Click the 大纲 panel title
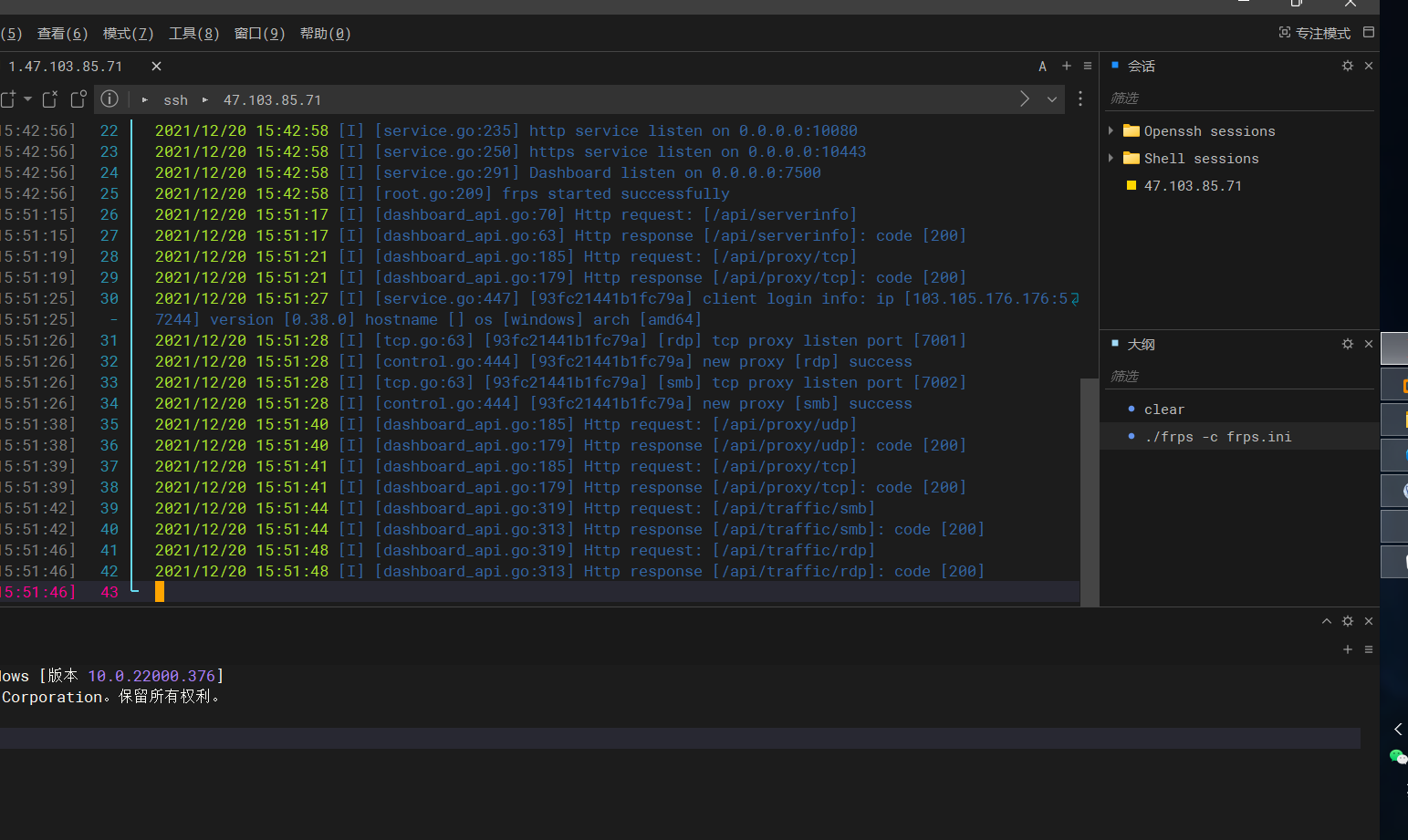 [x=1142, y=345]
